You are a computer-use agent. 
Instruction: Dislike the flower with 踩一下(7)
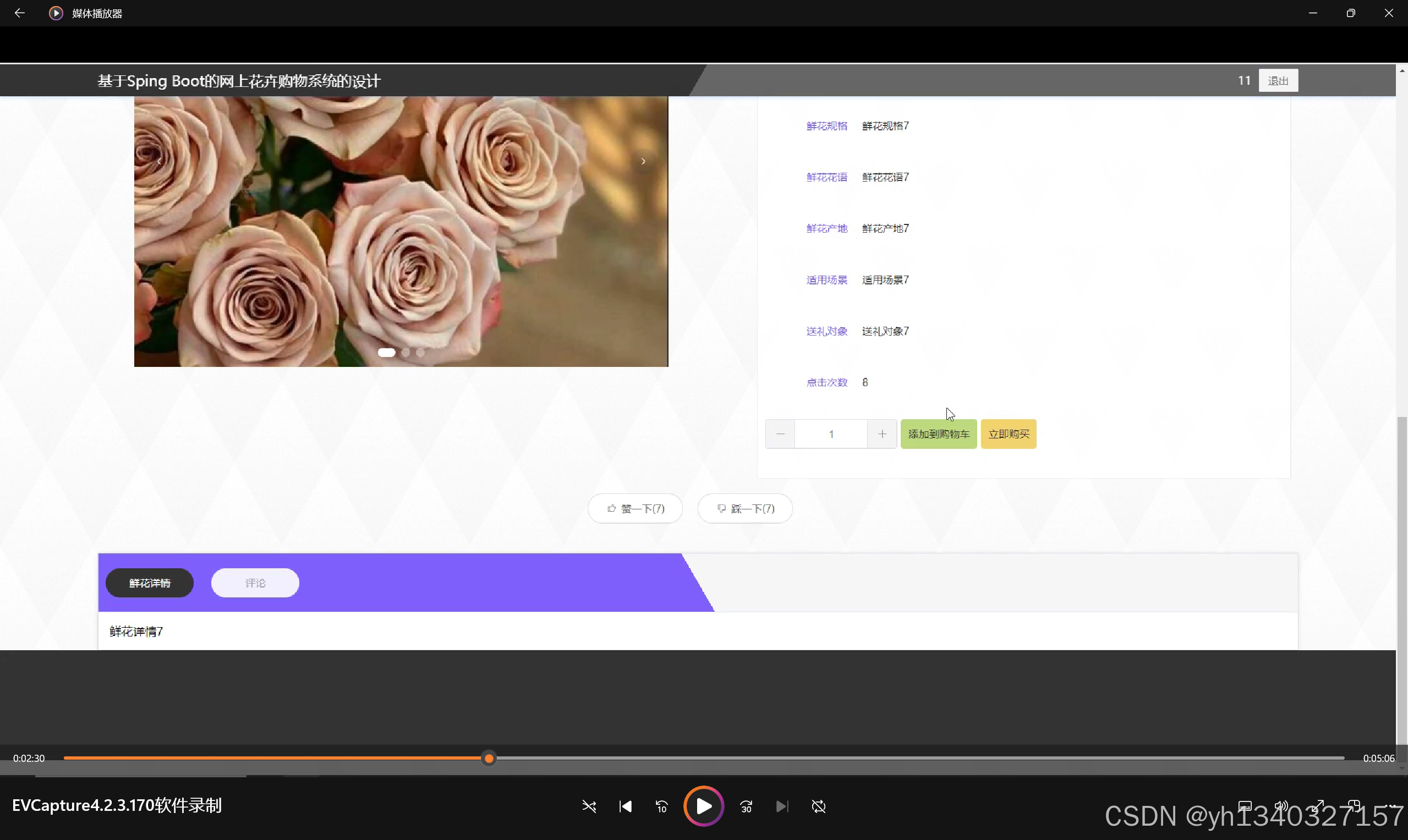(x=744, y=508)
